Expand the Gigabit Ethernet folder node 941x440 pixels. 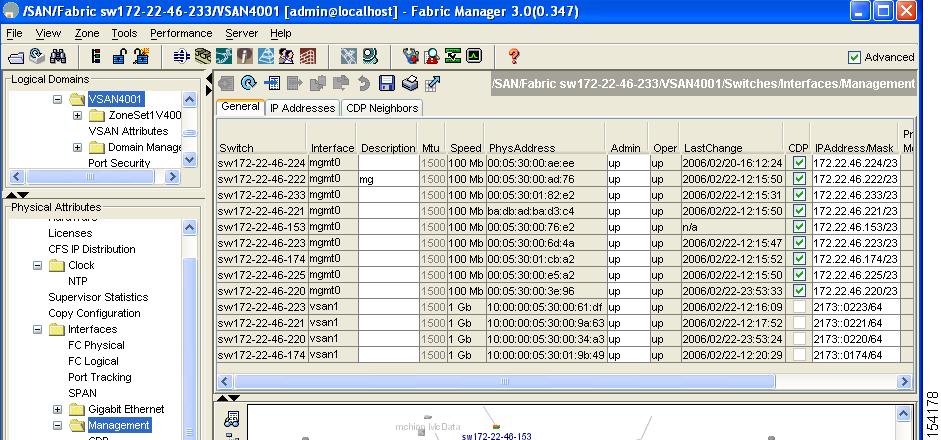tap(58, 409)
